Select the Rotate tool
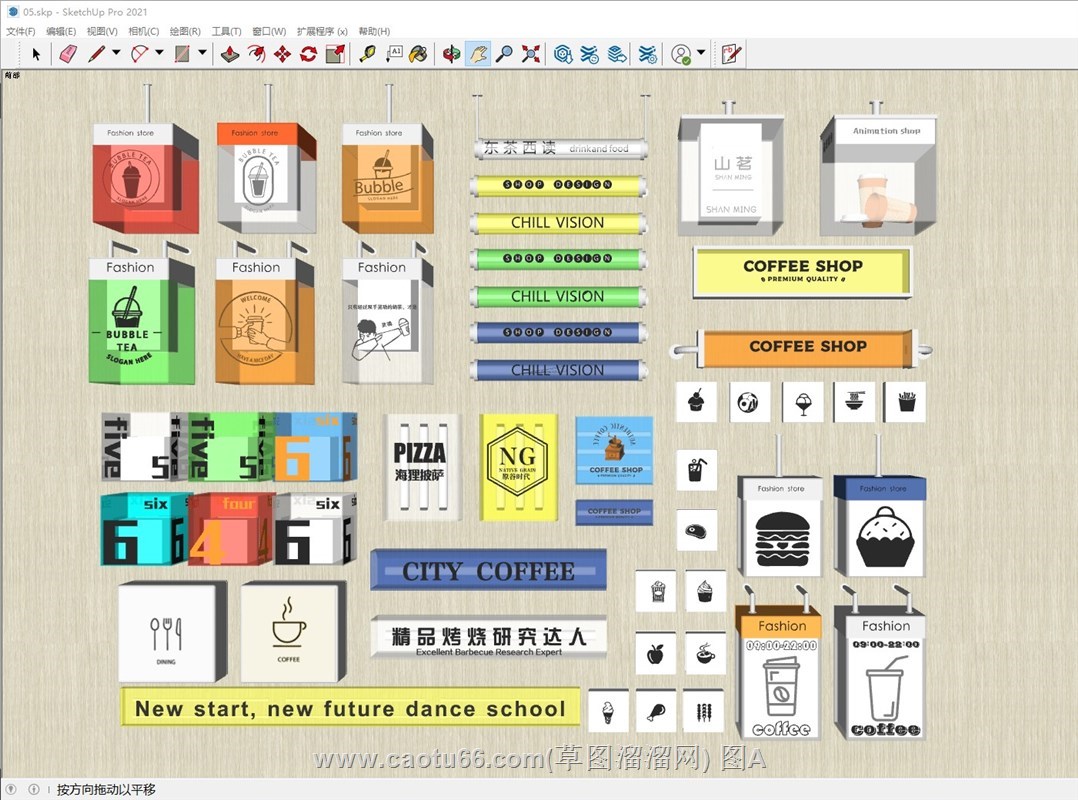Screen dimensions: 1078x800 tap(308, 54)
